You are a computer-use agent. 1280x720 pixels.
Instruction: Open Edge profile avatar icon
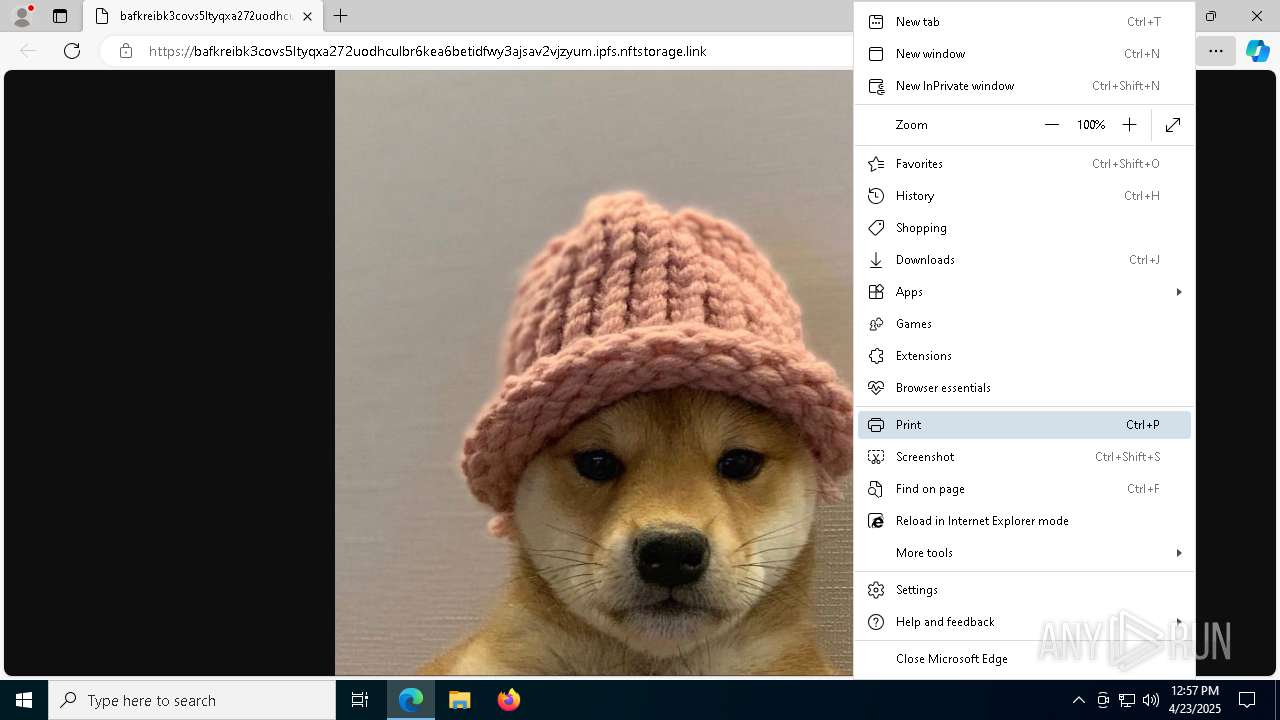[x=22, y=16]
